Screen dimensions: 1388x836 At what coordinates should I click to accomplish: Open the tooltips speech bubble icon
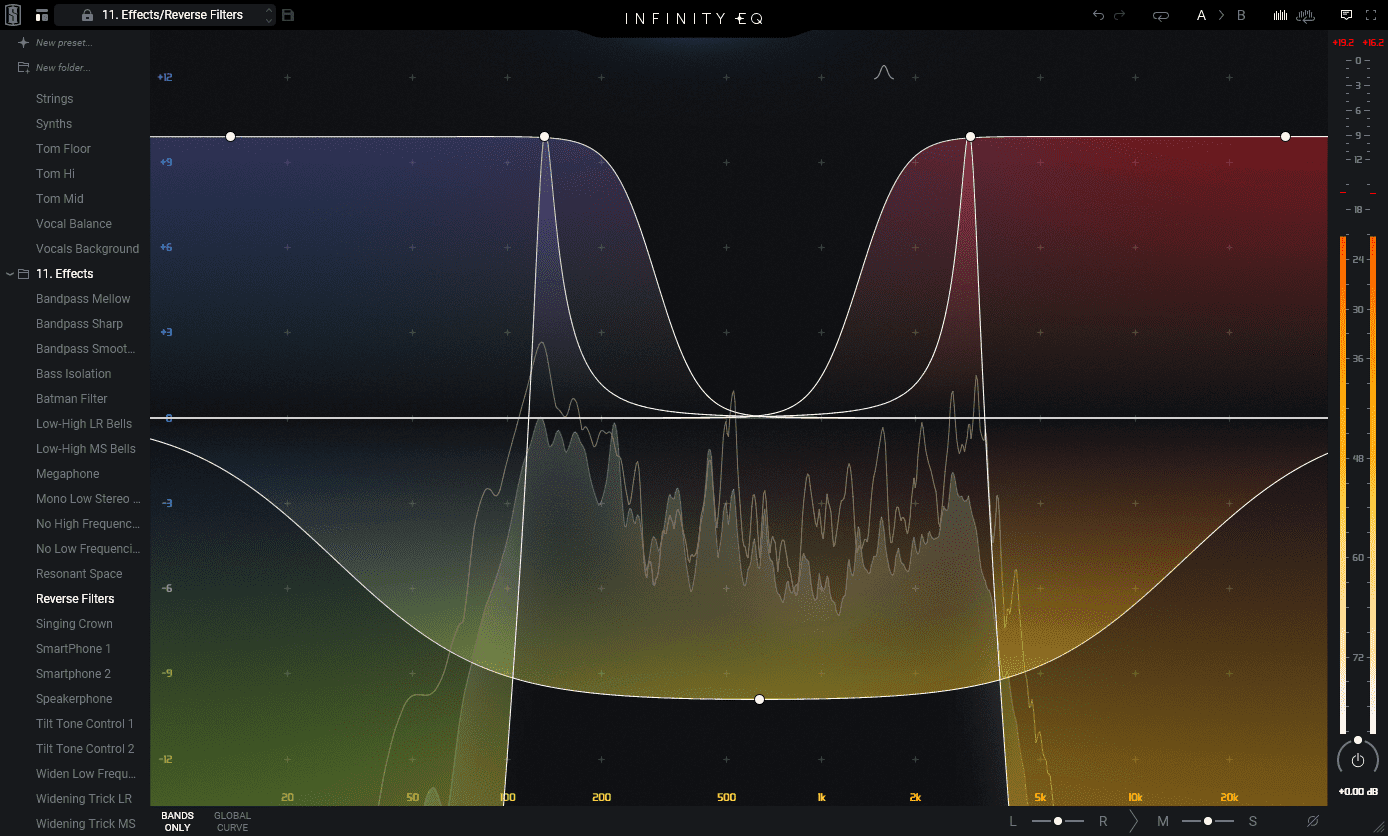click(x=1346, y=15)
